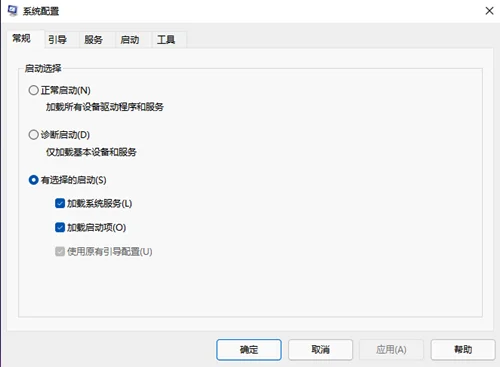Click the 取消 button
The image size is (500, 367).
tap(320, 350)
